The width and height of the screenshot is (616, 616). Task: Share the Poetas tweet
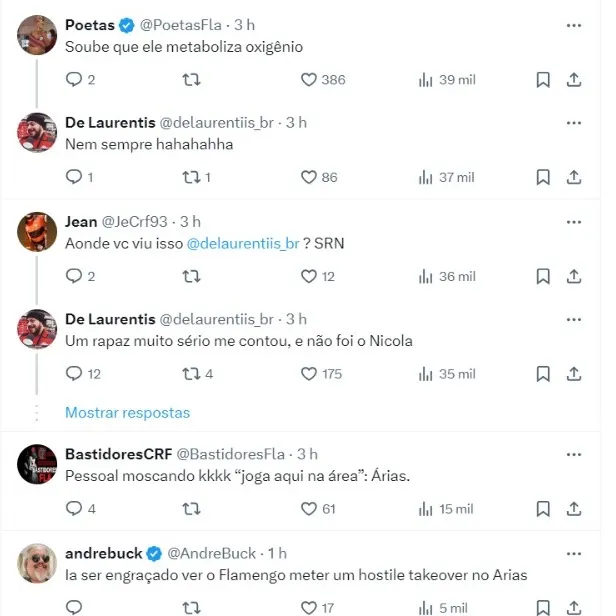(x=574, y=80)
